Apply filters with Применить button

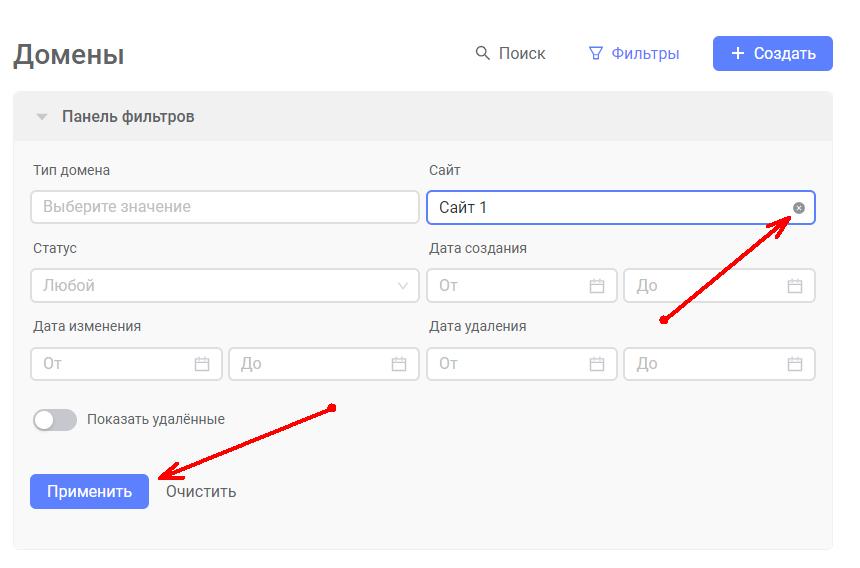(x=89, y=491)
